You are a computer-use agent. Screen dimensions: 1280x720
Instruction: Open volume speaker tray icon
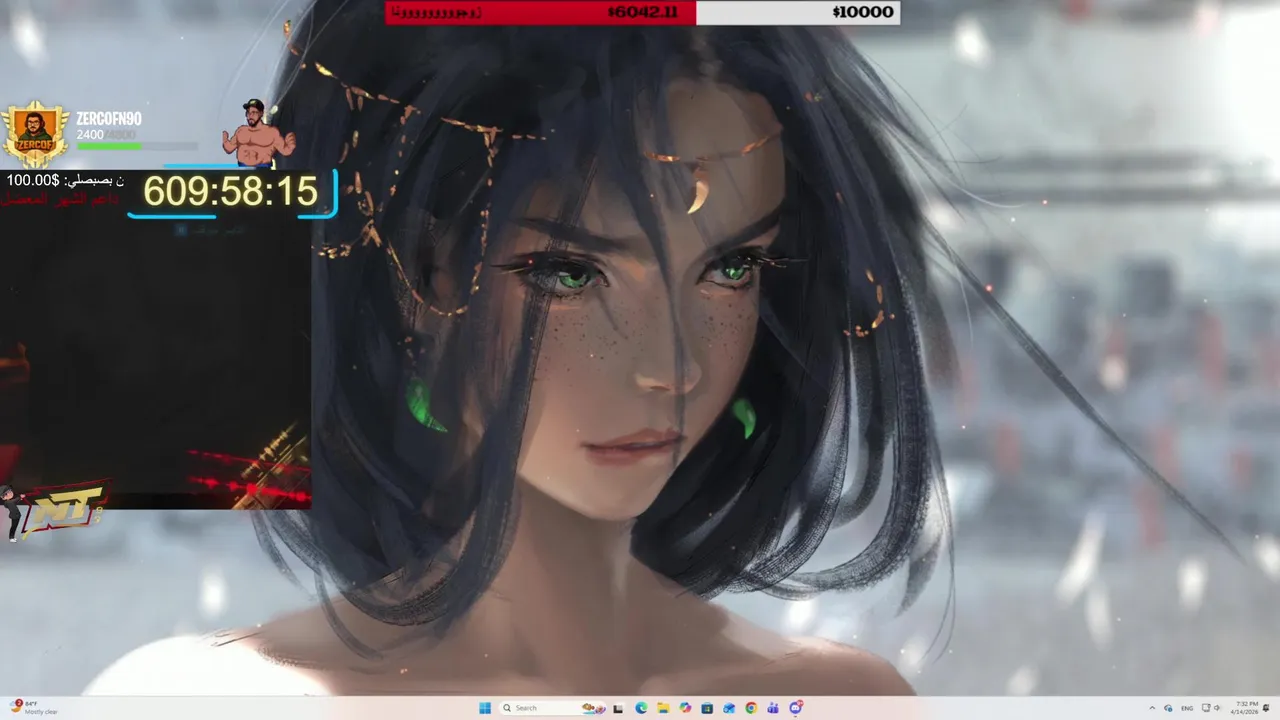pyautogui.click(x=1217, y=708)
